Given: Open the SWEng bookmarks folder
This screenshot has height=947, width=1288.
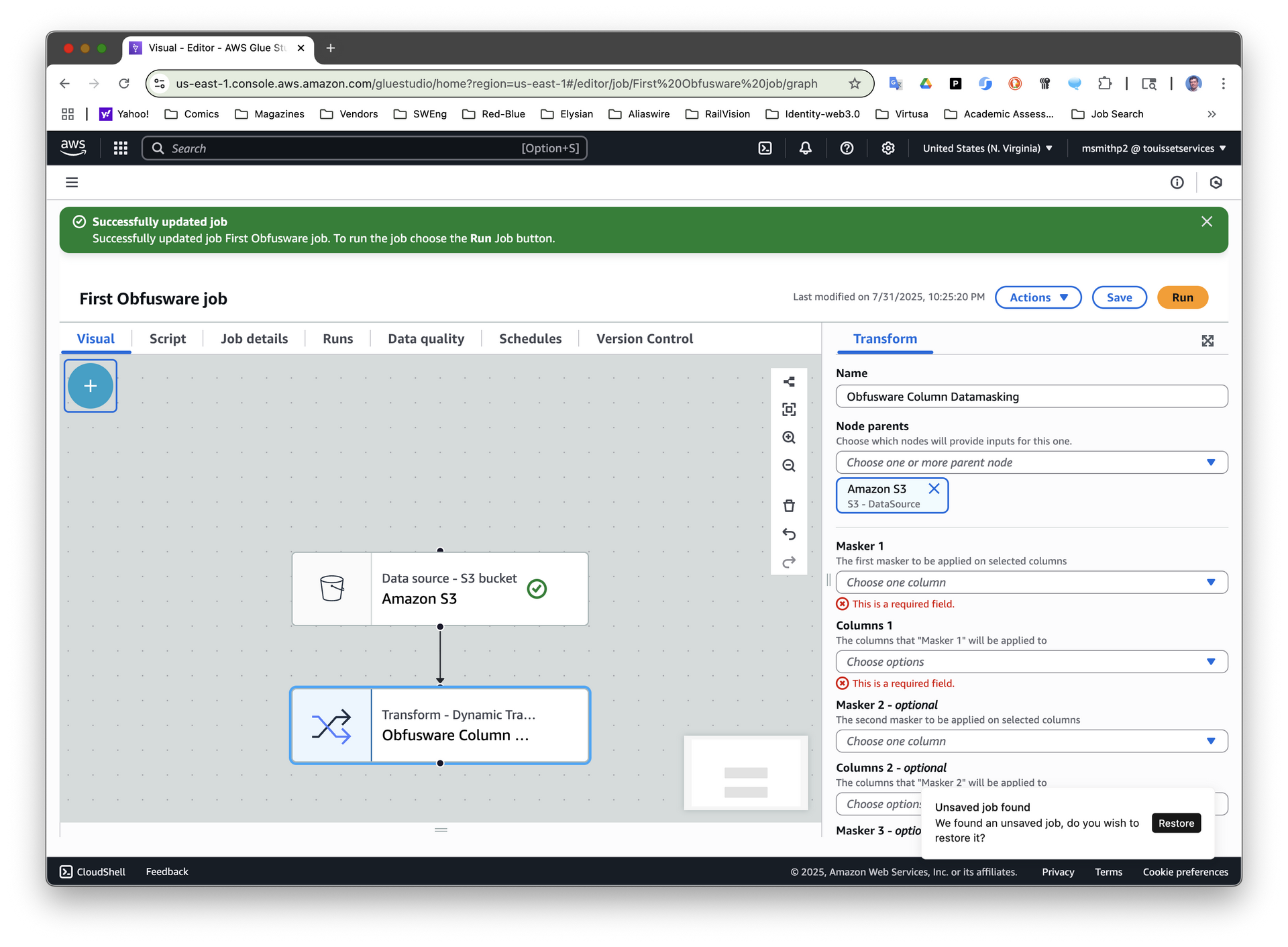Looking at the screenshot, I should pyautogui.click(x=420, y=114).
